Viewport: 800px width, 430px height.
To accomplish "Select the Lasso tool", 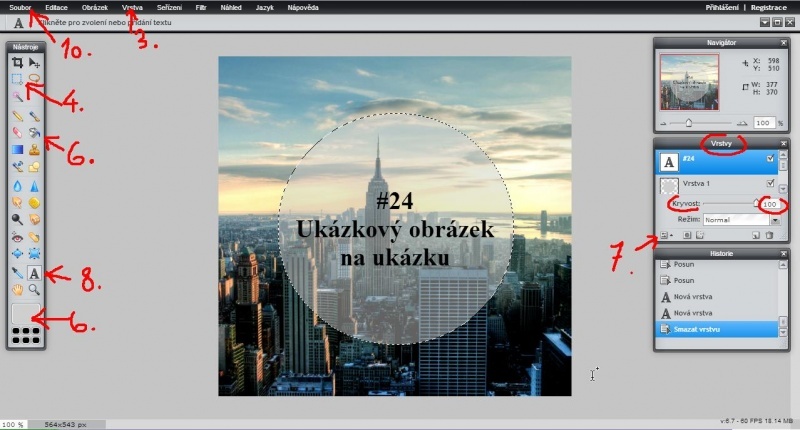I will coord(35,78).
